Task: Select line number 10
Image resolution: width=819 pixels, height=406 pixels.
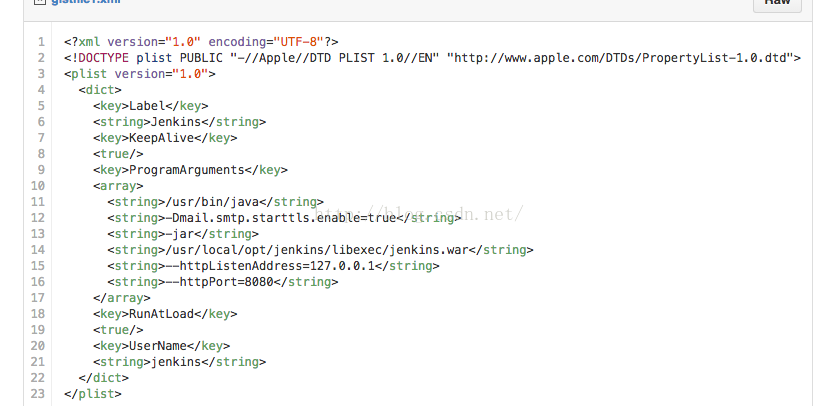Action: 38,185
